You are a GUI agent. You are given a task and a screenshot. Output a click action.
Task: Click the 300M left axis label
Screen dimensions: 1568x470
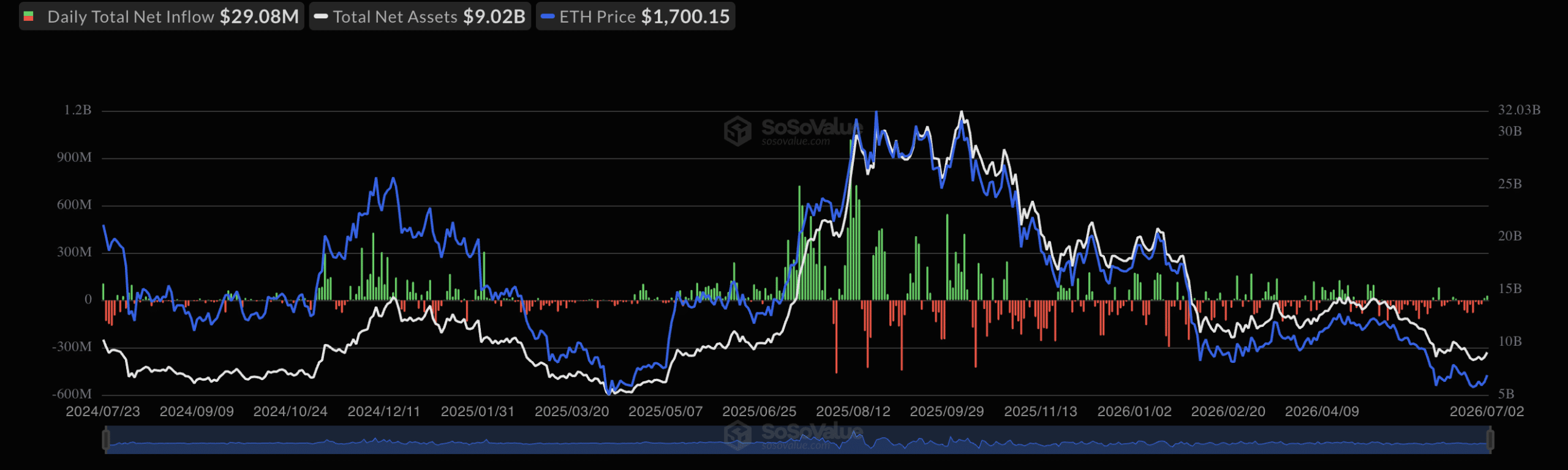[75, 252]
